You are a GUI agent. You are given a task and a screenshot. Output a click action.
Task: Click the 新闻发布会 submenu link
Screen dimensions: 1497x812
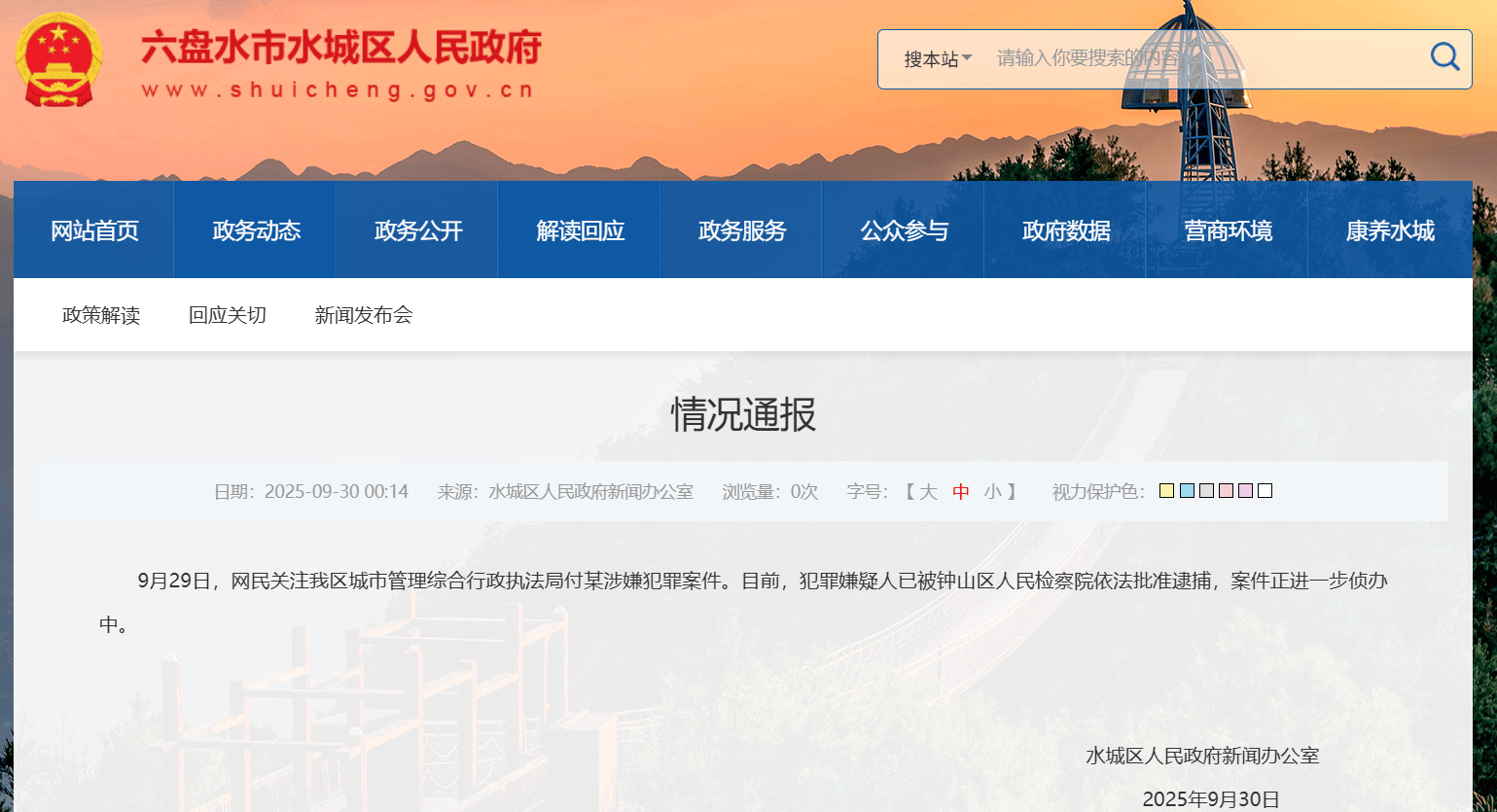[x=364, y=314]
